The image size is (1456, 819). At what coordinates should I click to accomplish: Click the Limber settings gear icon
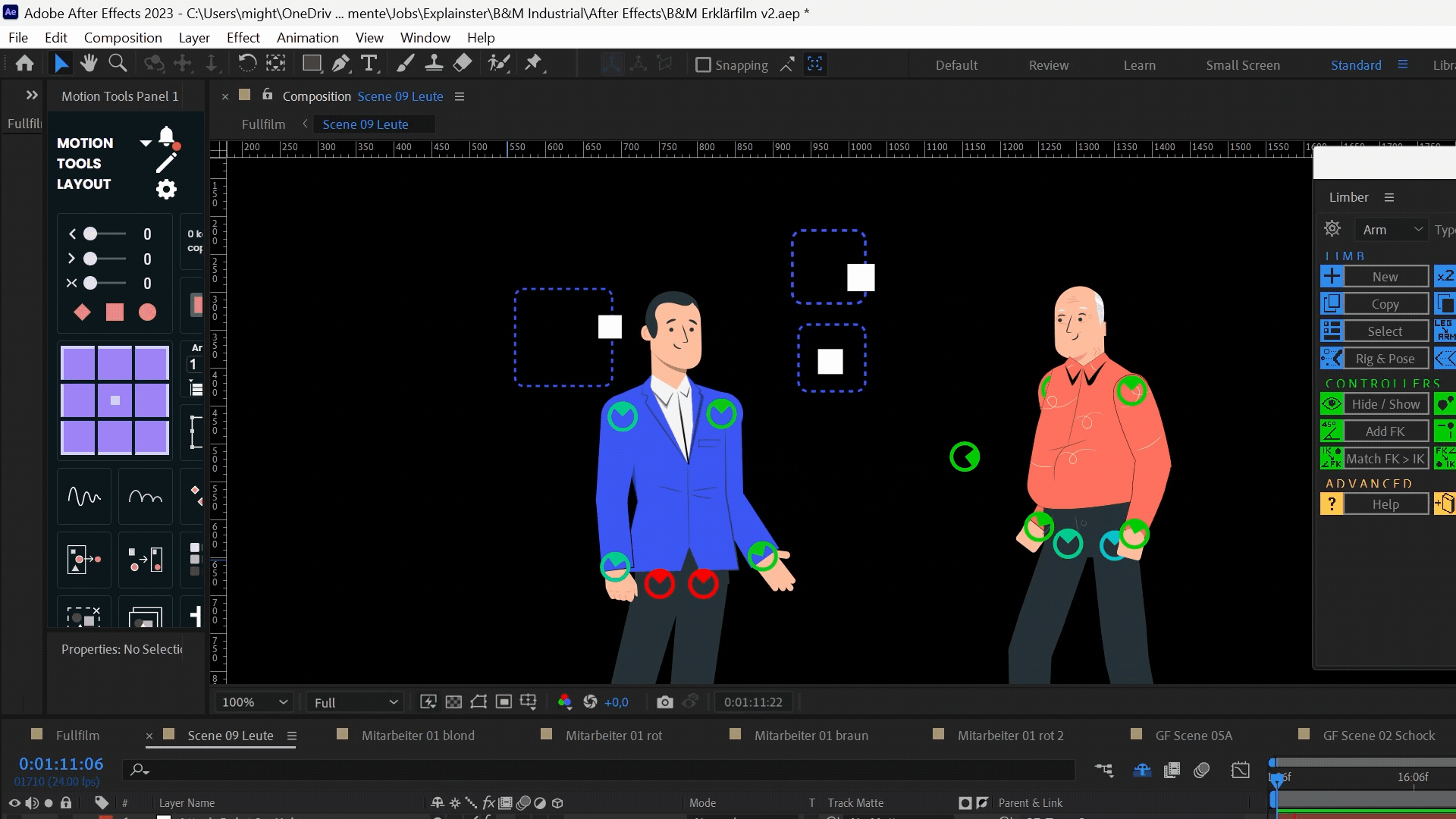1332,229
